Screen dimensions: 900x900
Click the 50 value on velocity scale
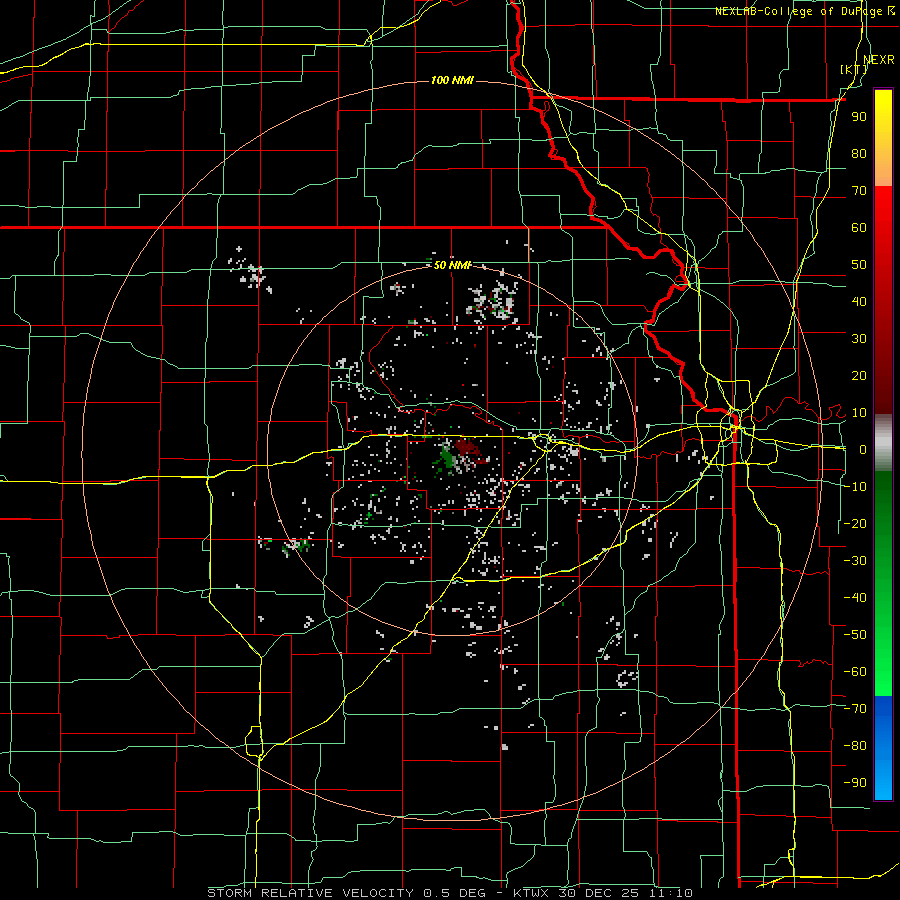(x=859, y=265)
